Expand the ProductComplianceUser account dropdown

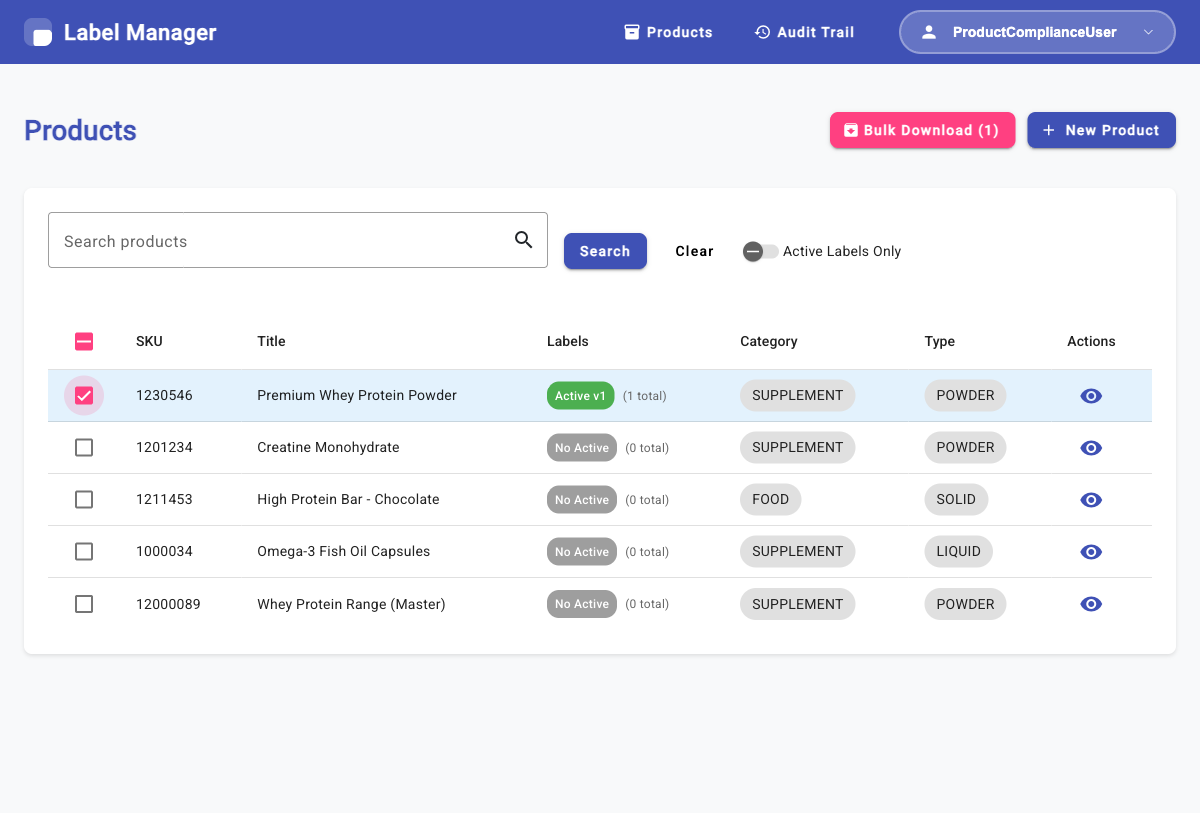pos(1148,32)
